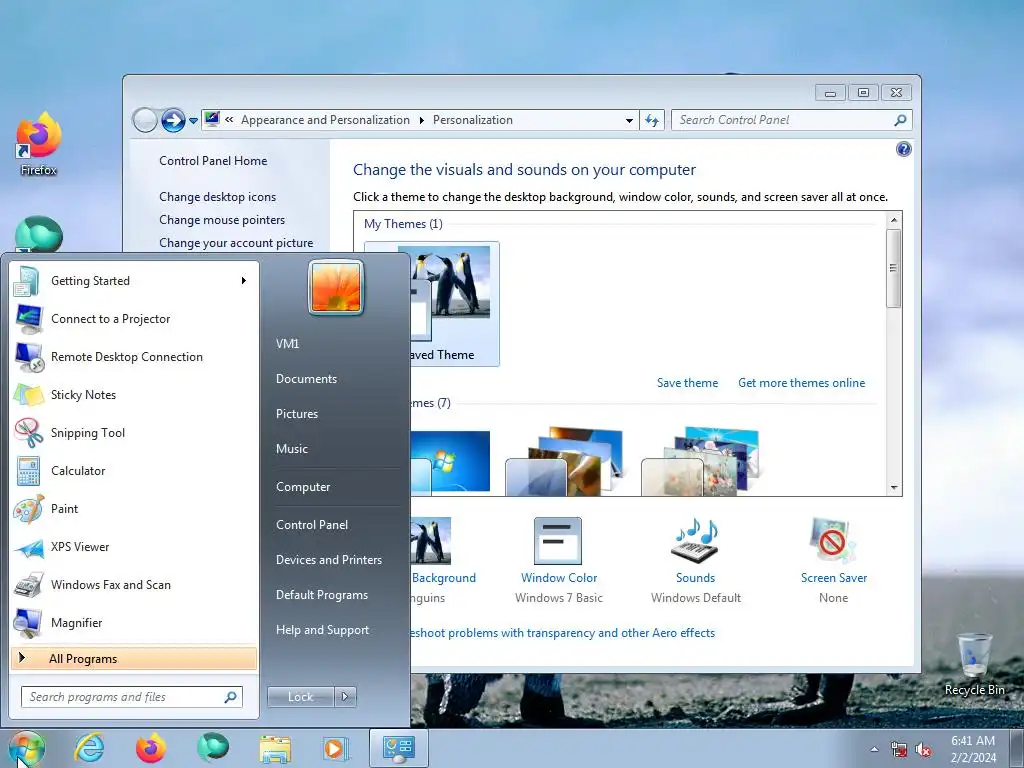Open Help and Support
The image size is (1024, 768).
pyautogui.click(x=323, y=630)
